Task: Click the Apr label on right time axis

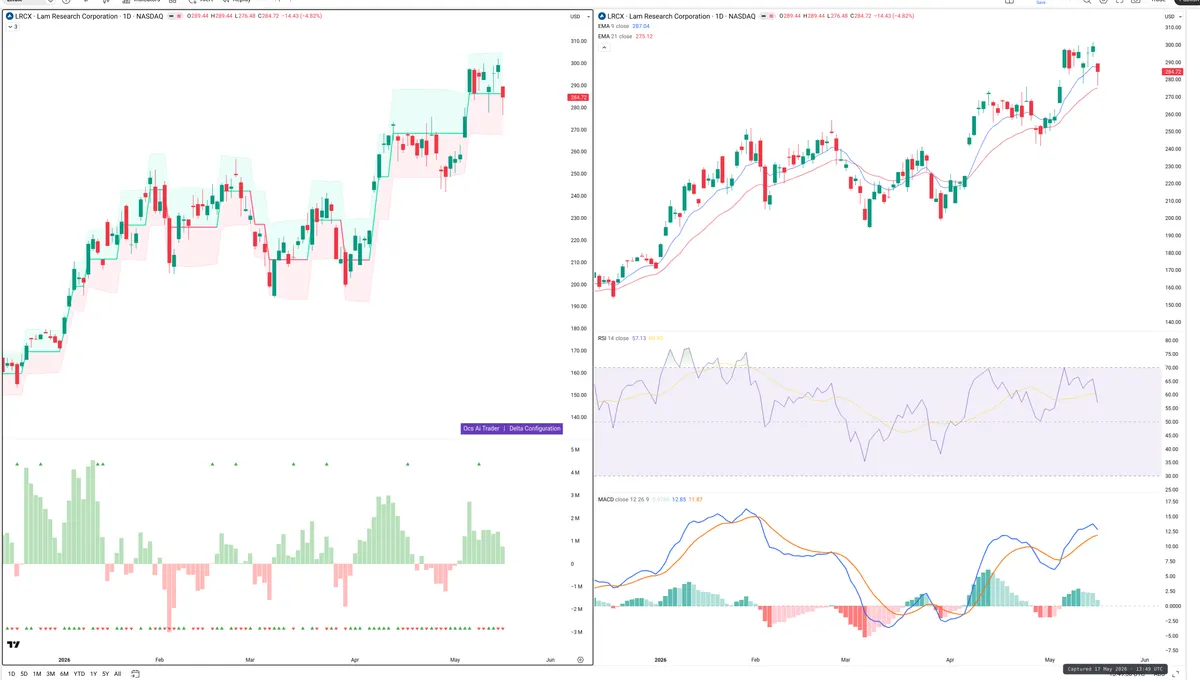Action: [949, 660]
